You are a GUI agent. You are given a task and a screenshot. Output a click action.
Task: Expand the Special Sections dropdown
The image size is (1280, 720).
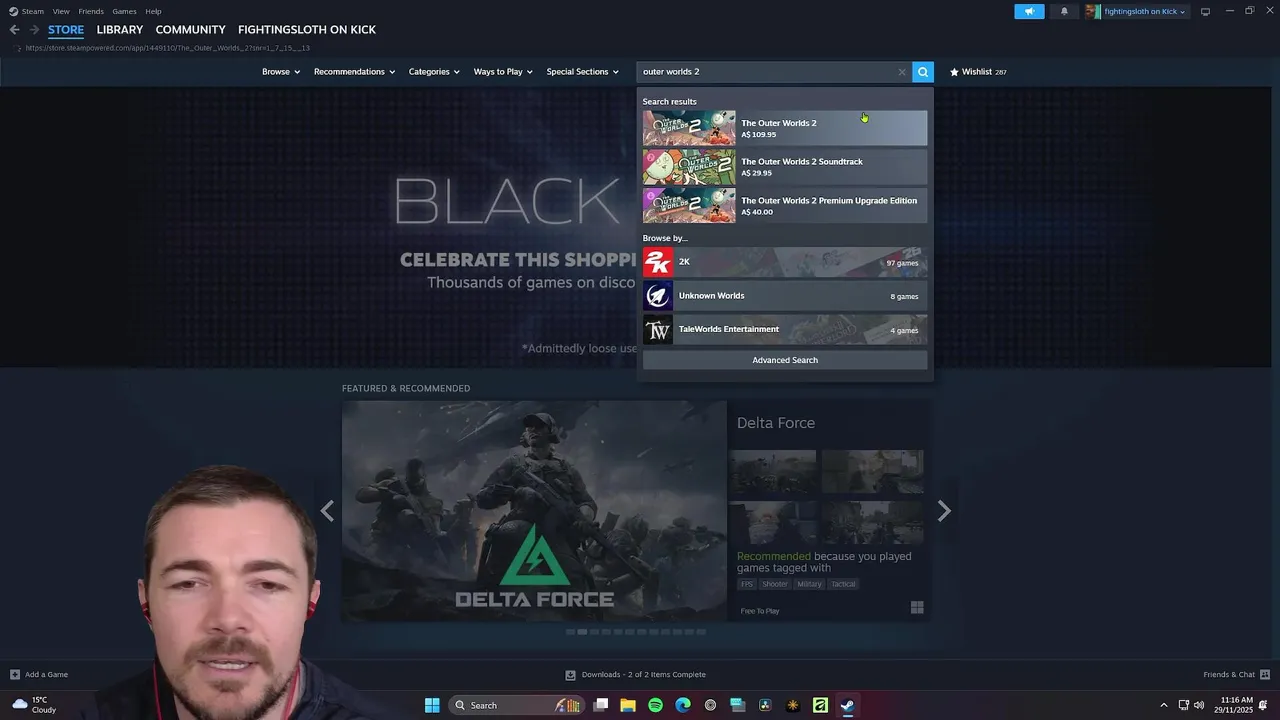(x=582, y=72)
